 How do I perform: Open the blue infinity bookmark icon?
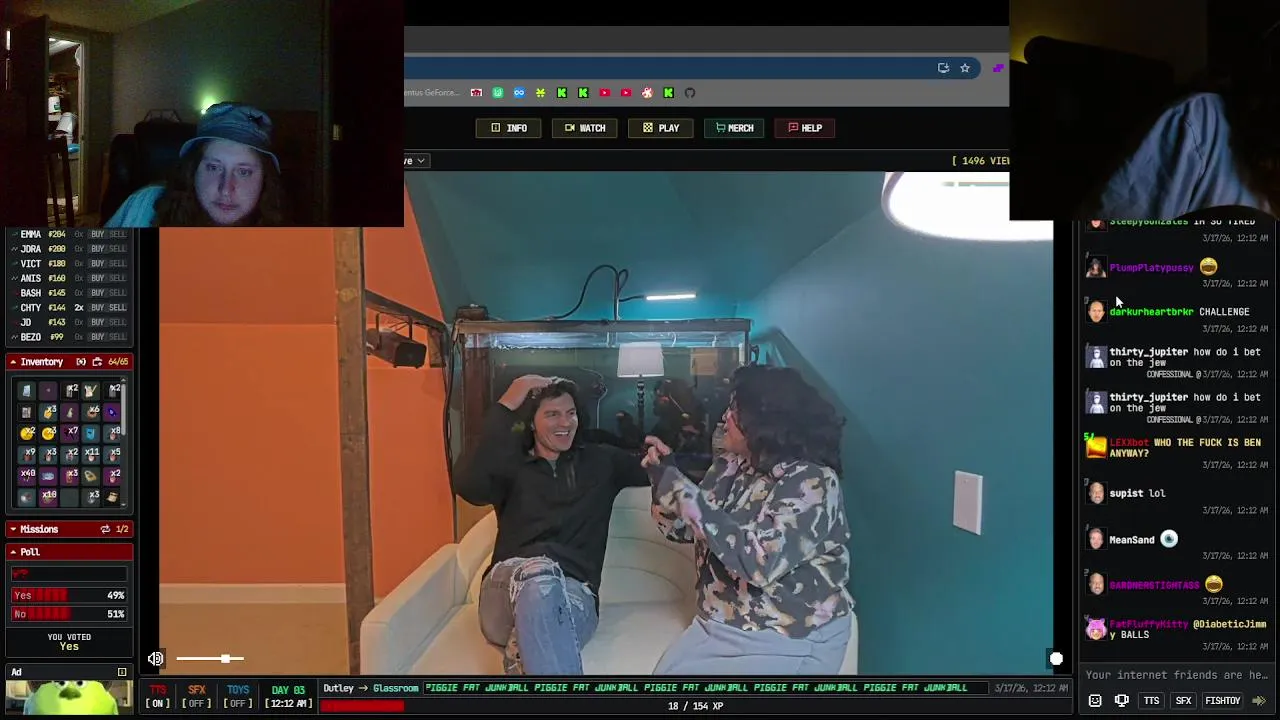click(x=519, y=93)
